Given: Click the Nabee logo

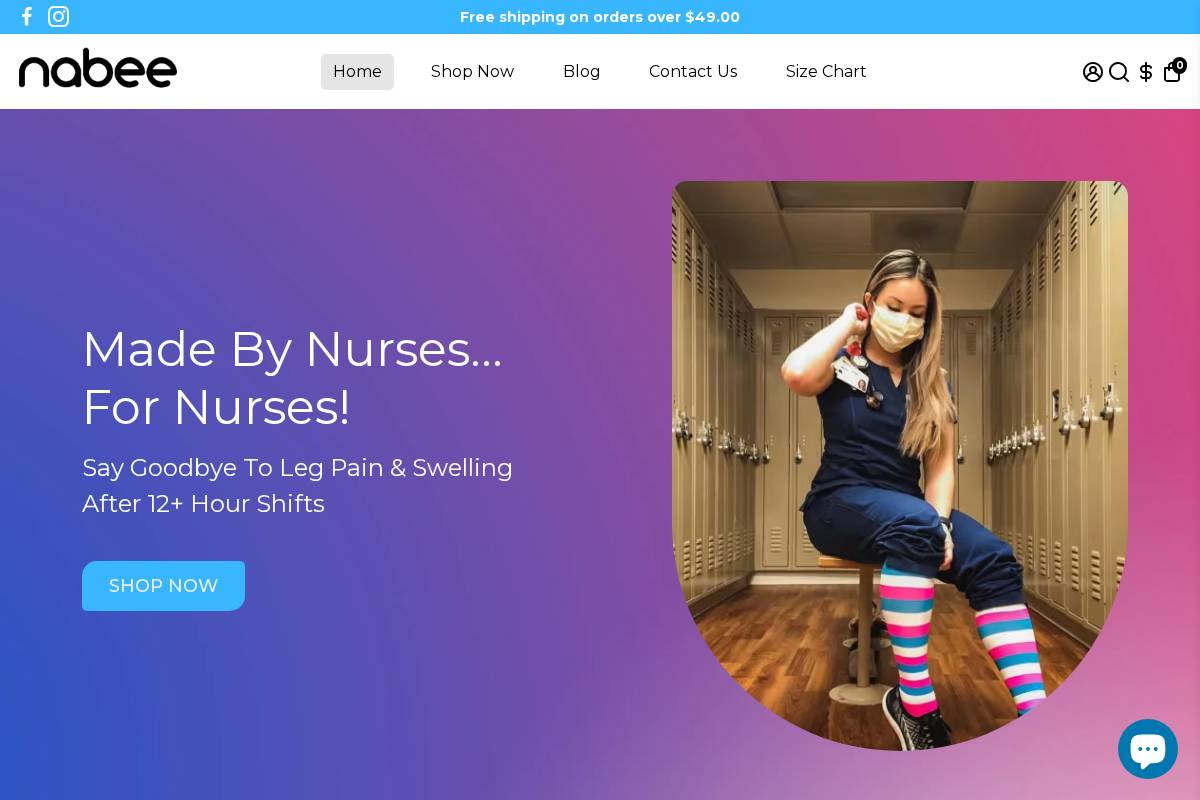Looking at the screenshot, I should (97, 68).
